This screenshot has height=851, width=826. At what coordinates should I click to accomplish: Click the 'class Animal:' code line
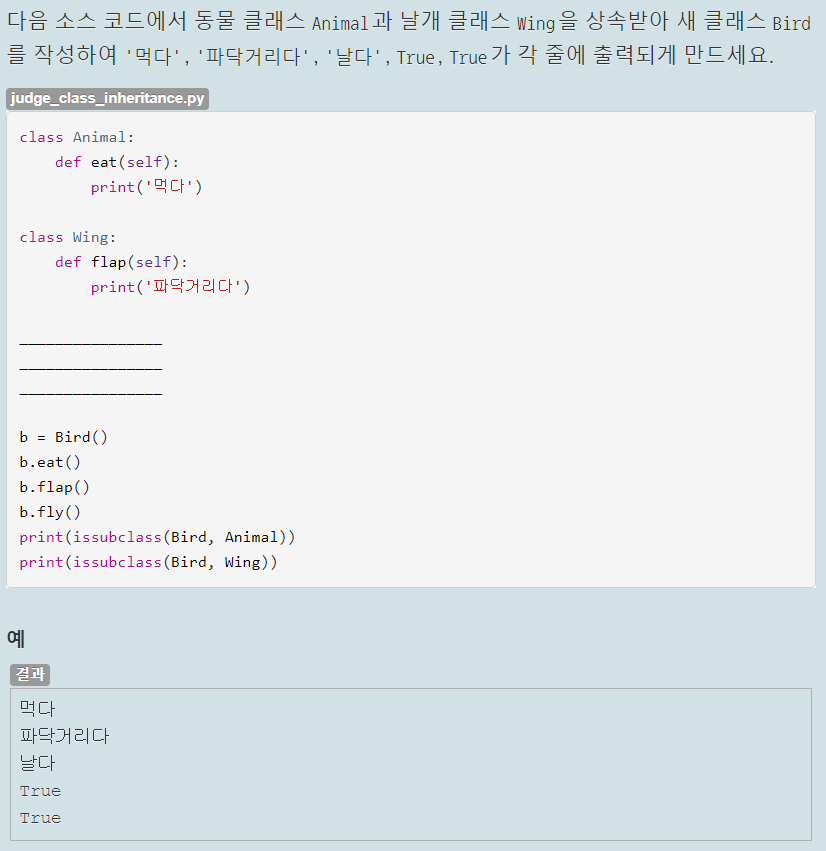[77, 137]
